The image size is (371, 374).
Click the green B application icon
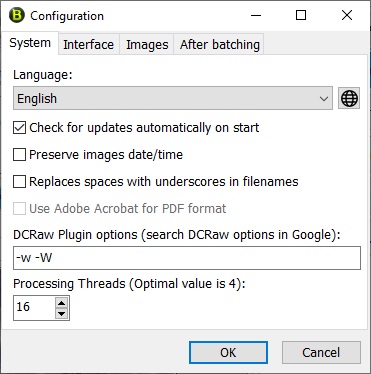pyautogui.click(x=17, y=15)
